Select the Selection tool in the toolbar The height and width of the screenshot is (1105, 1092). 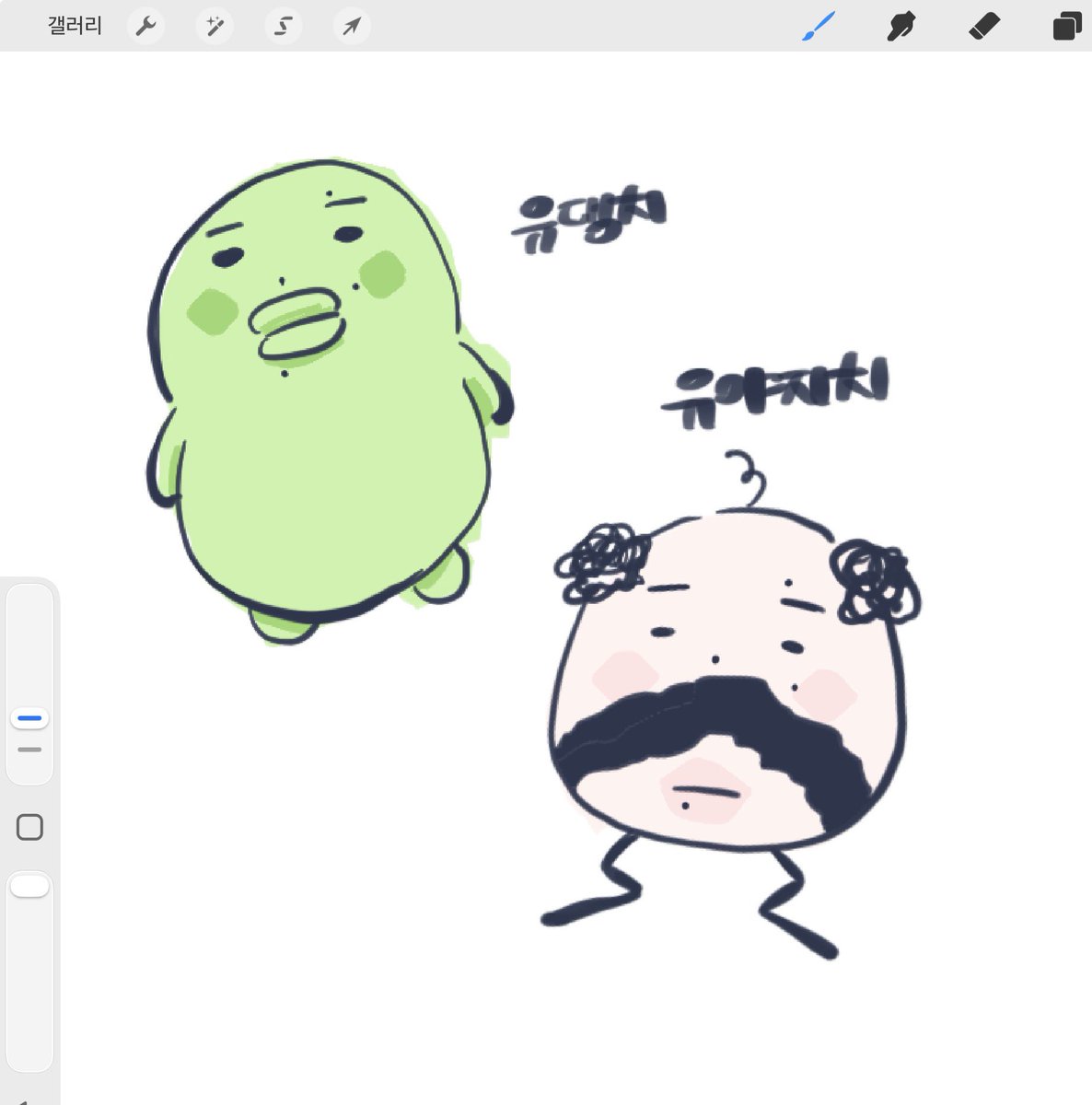point(283,26)
